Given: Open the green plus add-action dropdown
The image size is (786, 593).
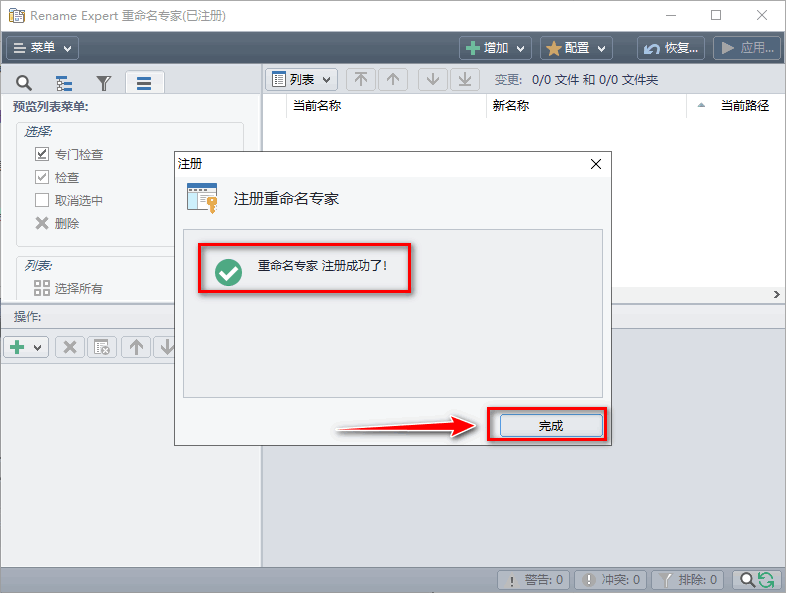Looking at the screenshot, I should [26, 347].
